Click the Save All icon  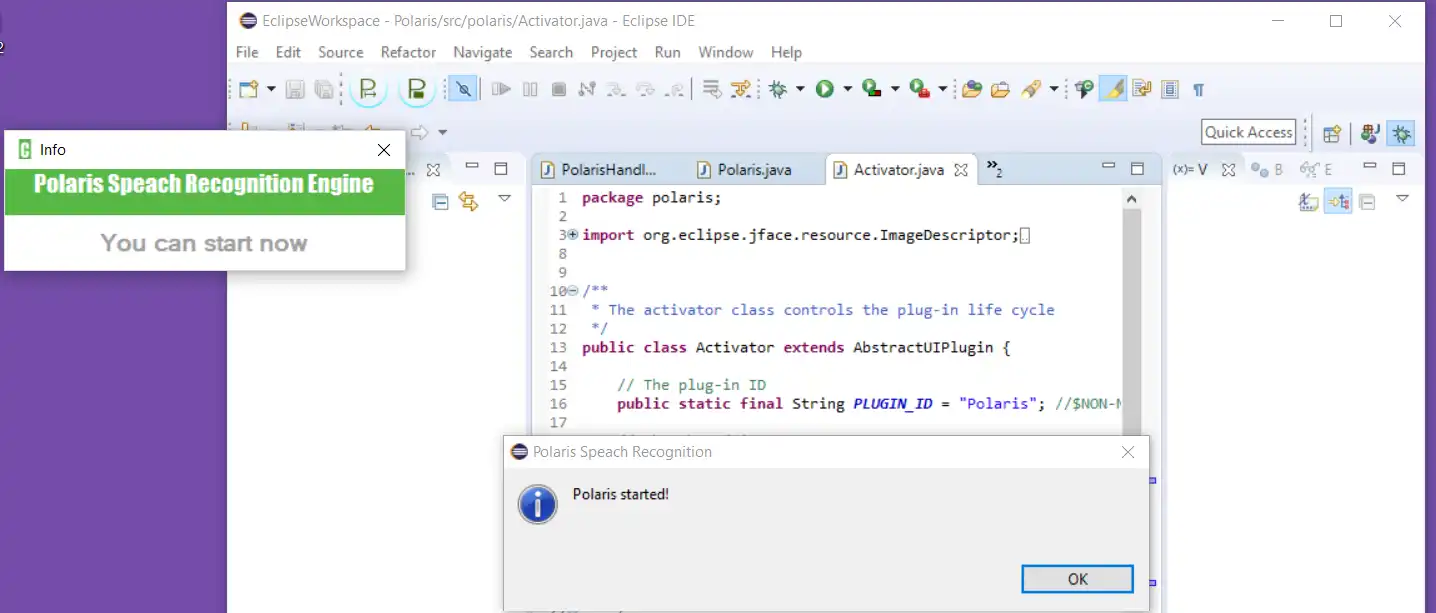324,89
